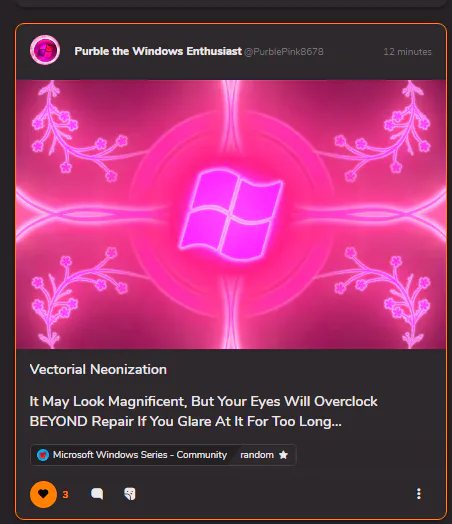Viewport: 452px width, 524px height.
Task: Click the post description about eyes overclocking
Action: pyautogui.click(x=203, y=411)
